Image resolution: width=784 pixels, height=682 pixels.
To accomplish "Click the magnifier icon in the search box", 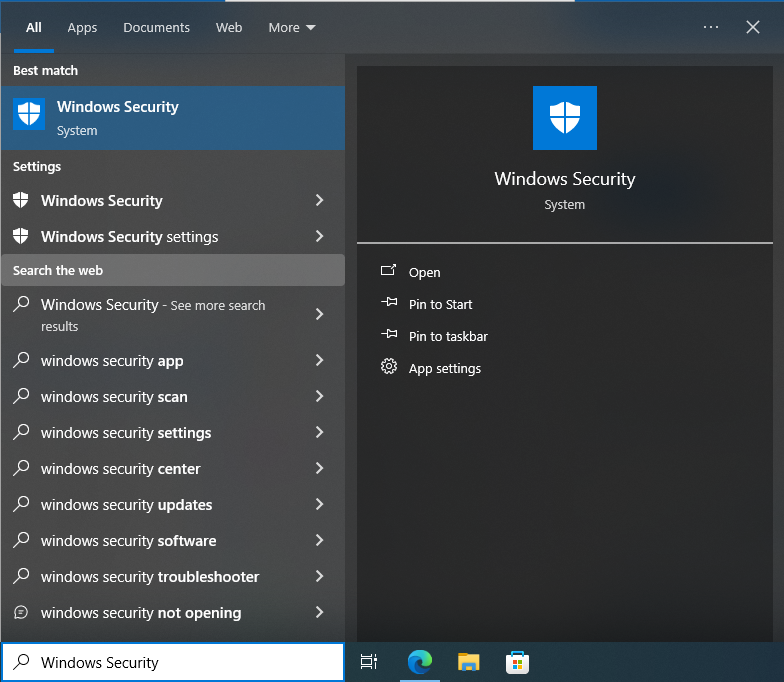I will tap(21, 662).
